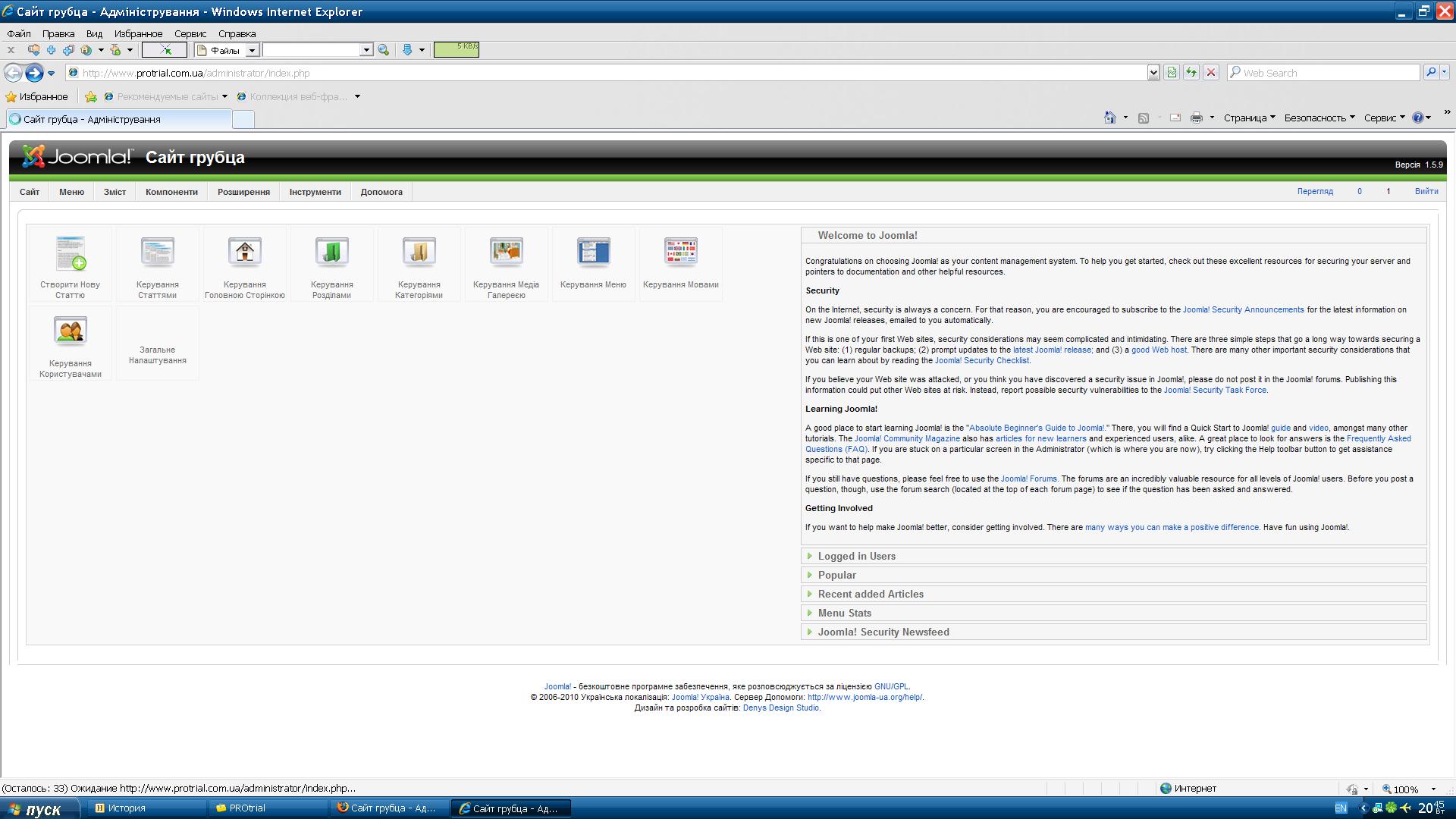Open the Розширення menu
The height and width of the screenshot is (819, 1456).
pyautogui.click(x=243, y=192)
